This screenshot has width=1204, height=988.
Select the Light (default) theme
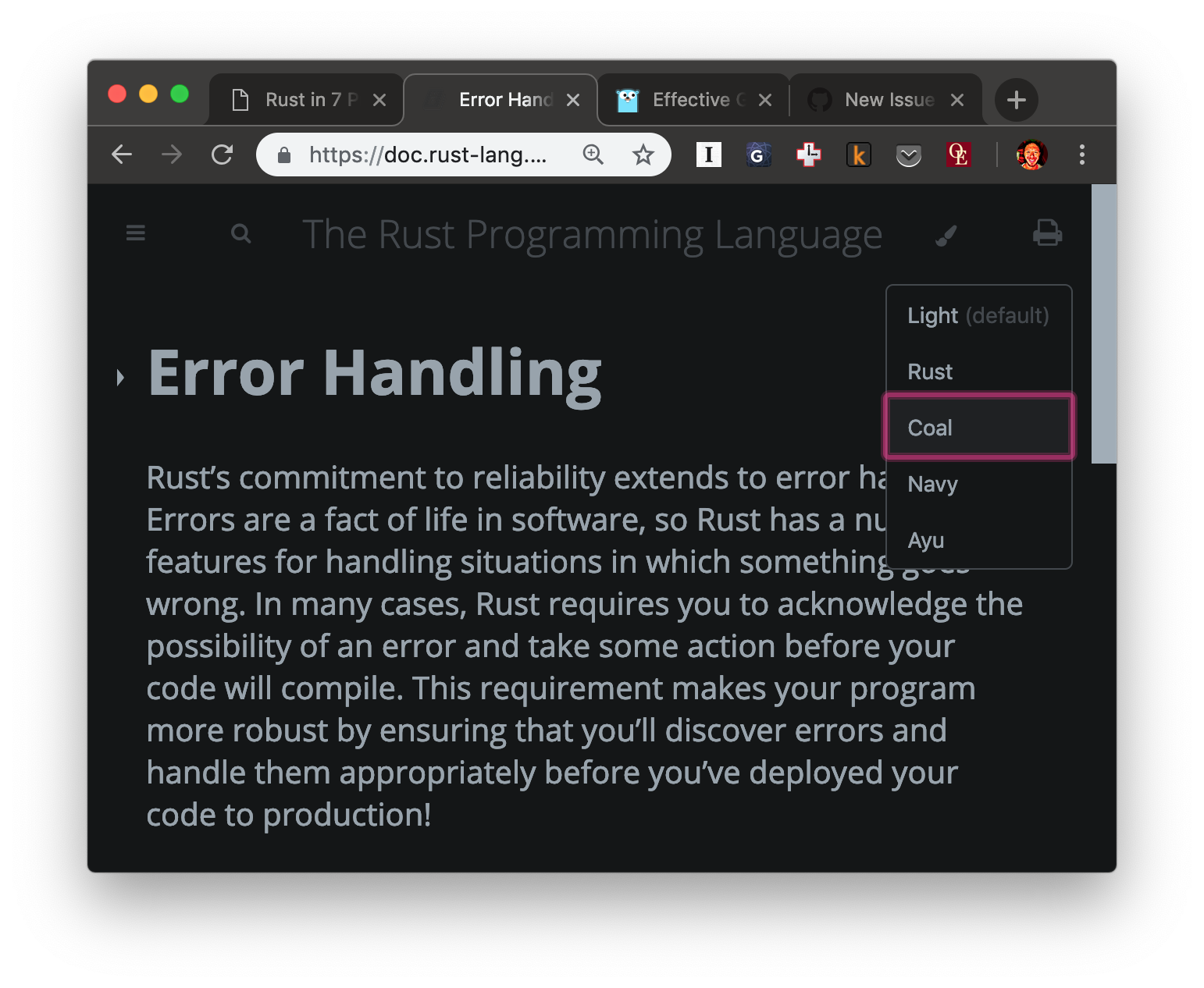click(x=978, y=315)
